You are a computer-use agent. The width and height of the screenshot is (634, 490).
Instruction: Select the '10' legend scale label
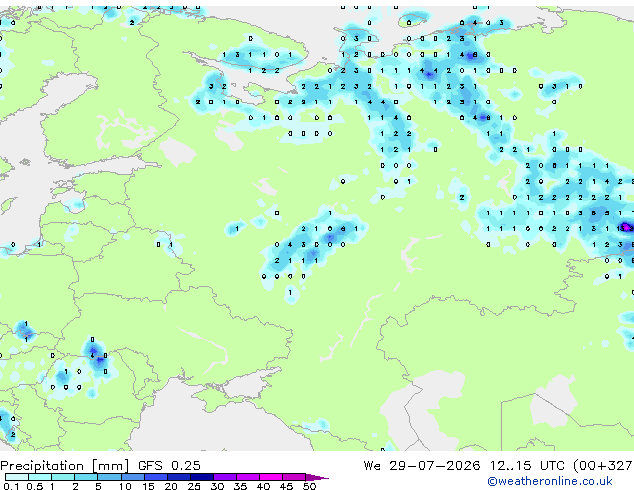pos(125,486)
